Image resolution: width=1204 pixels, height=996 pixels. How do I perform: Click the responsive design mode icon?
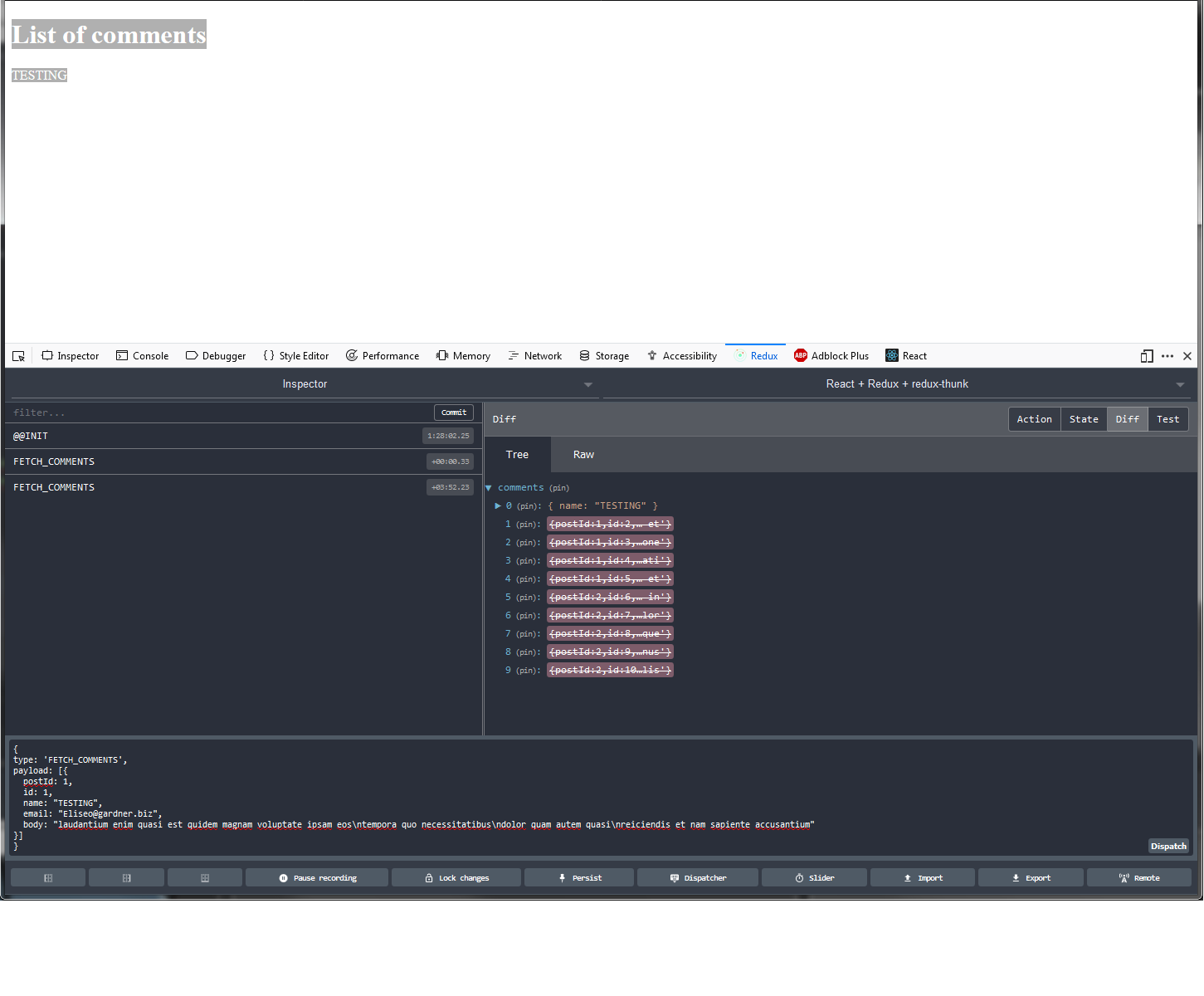(1147, 356)
